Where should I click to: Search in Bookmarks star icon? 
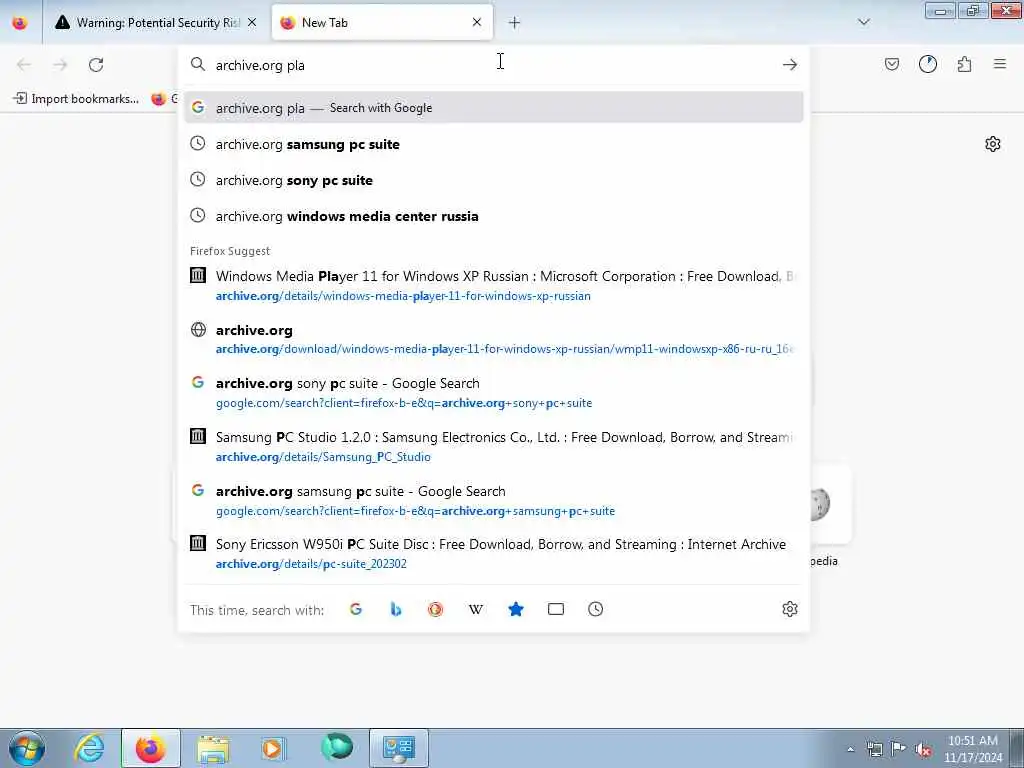516,609
